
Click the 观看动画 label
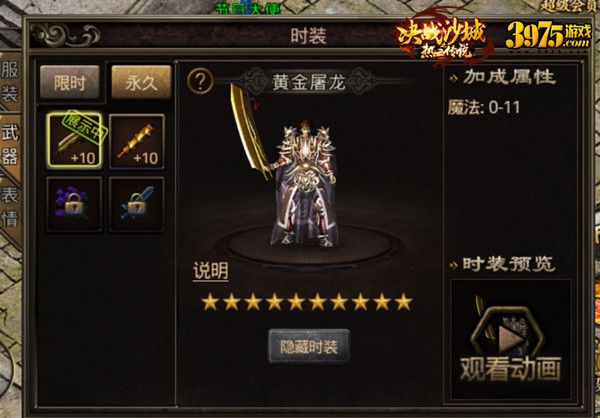[510, 370]
